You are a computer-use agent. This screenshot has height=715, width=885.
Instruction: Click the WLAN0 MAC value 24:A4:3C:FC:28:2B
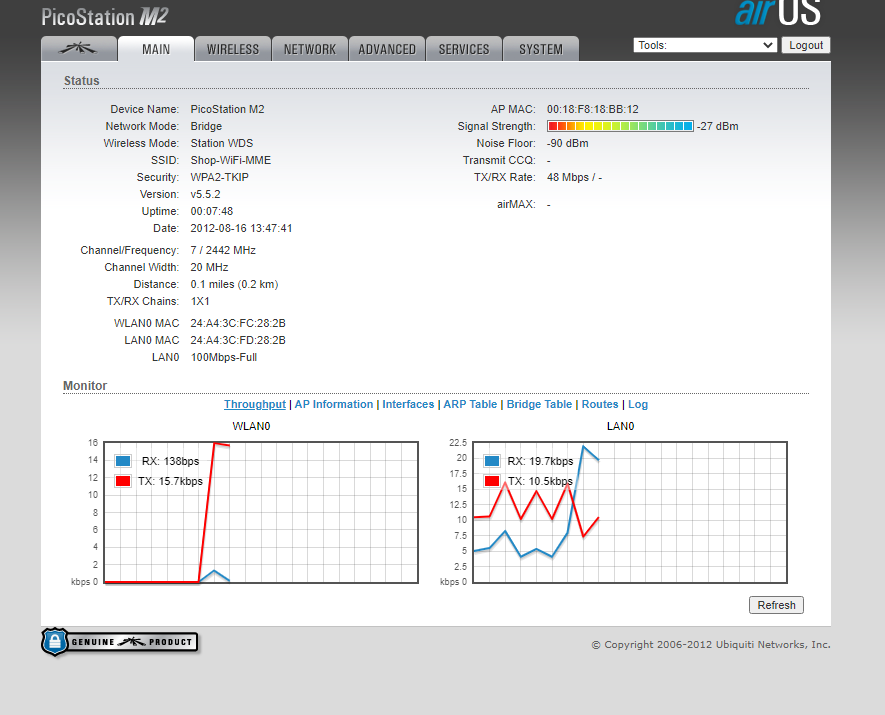click(x=238, y=323)
